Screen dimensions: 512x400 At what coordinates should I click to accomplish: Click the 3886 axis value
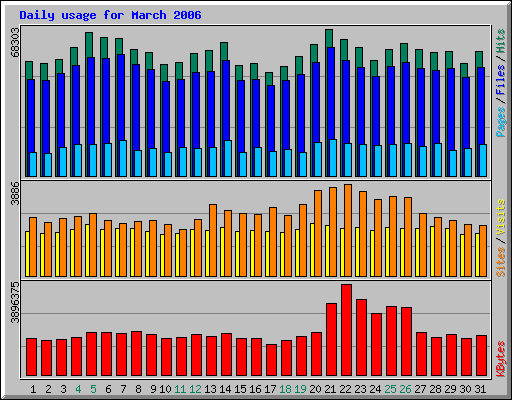[x=15, y=193]
